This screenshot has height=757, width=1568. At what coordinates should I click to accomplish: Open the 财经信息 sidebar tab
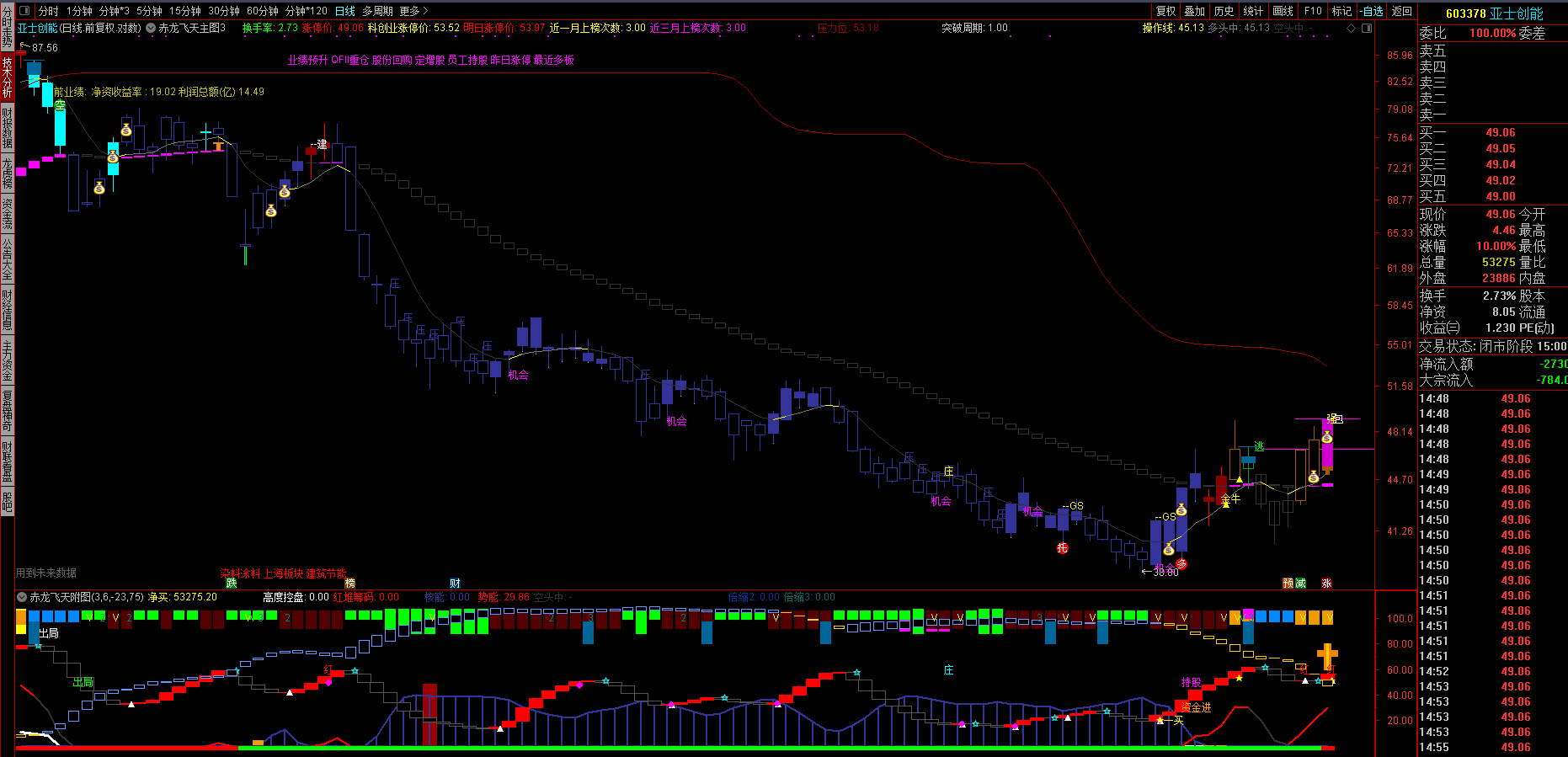tap(7, 310)
